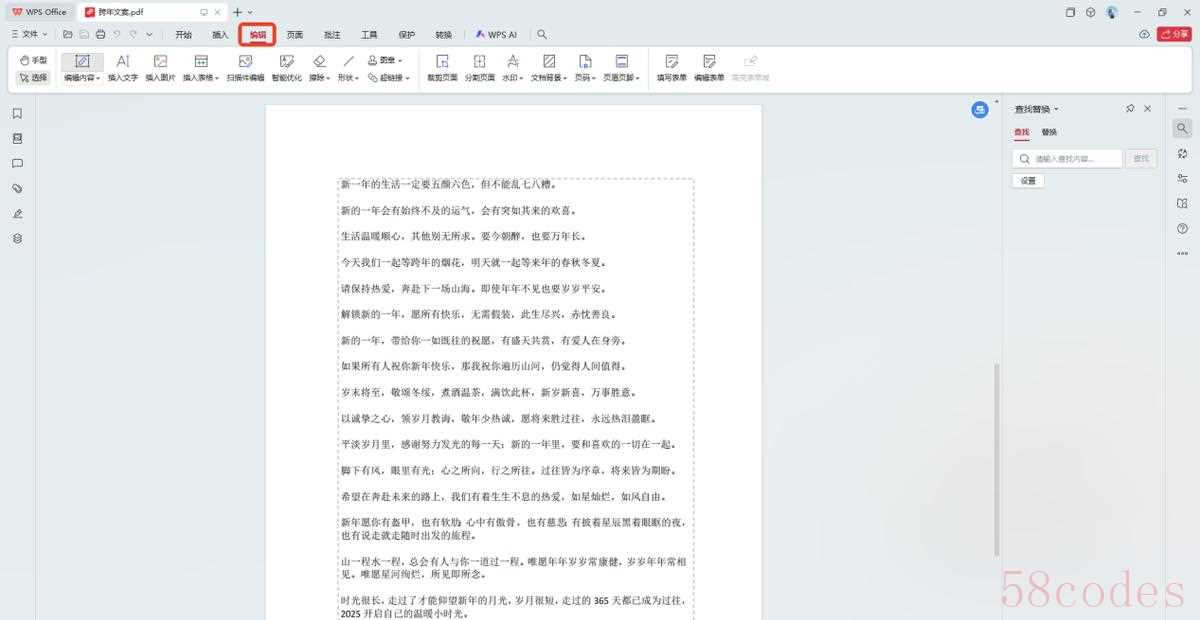Click the 插入图片 (Insert Image) icon
The height and width of the screenshot is (620, 1200).
point(160,67)
